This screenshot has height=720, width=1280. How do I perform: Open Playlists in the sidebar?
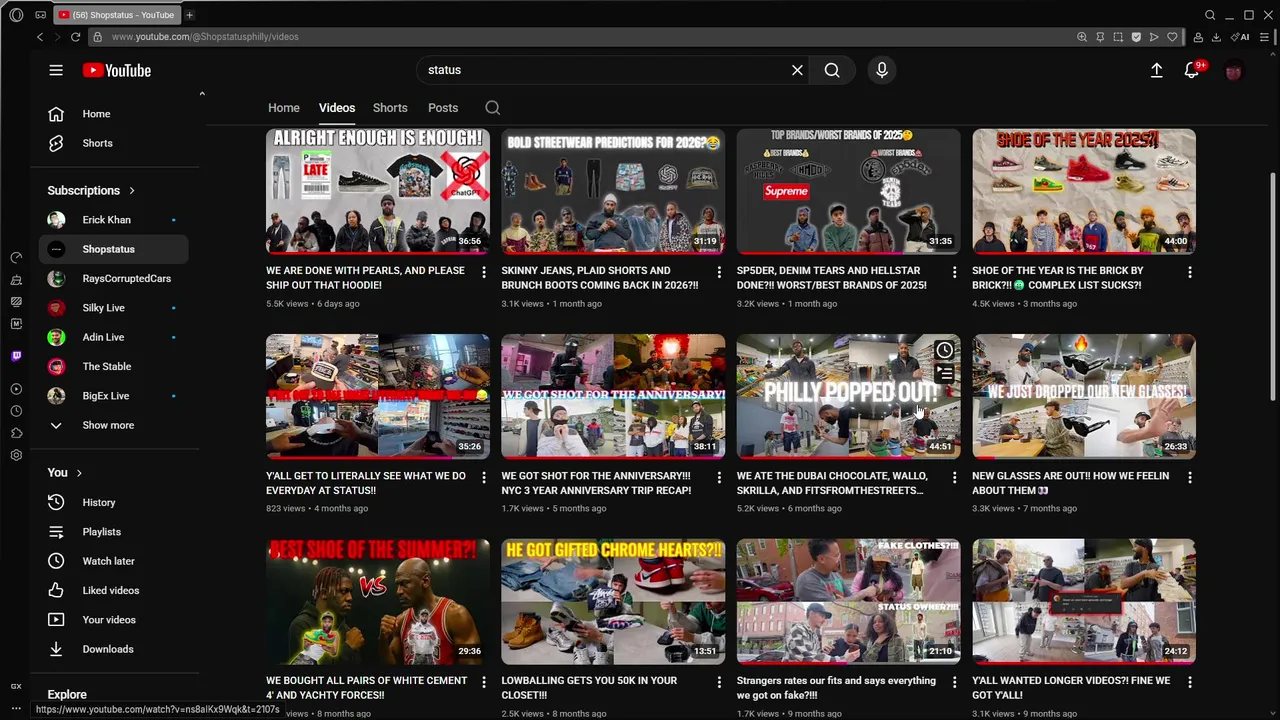[113, 532]
